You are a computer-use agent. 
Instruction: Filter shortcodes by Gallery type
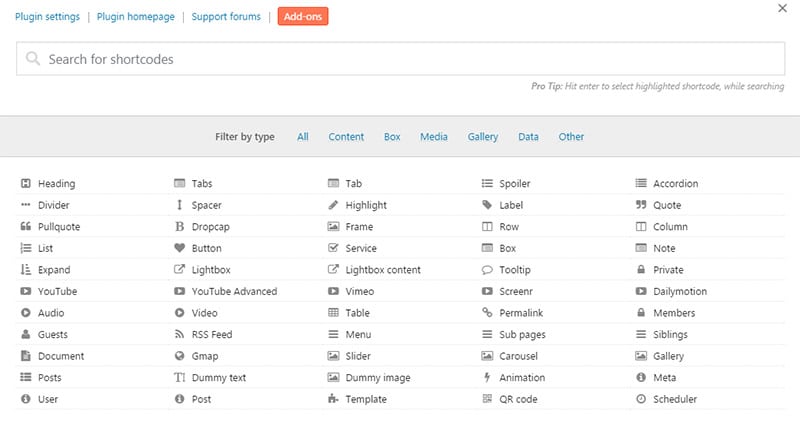(483, 137)
